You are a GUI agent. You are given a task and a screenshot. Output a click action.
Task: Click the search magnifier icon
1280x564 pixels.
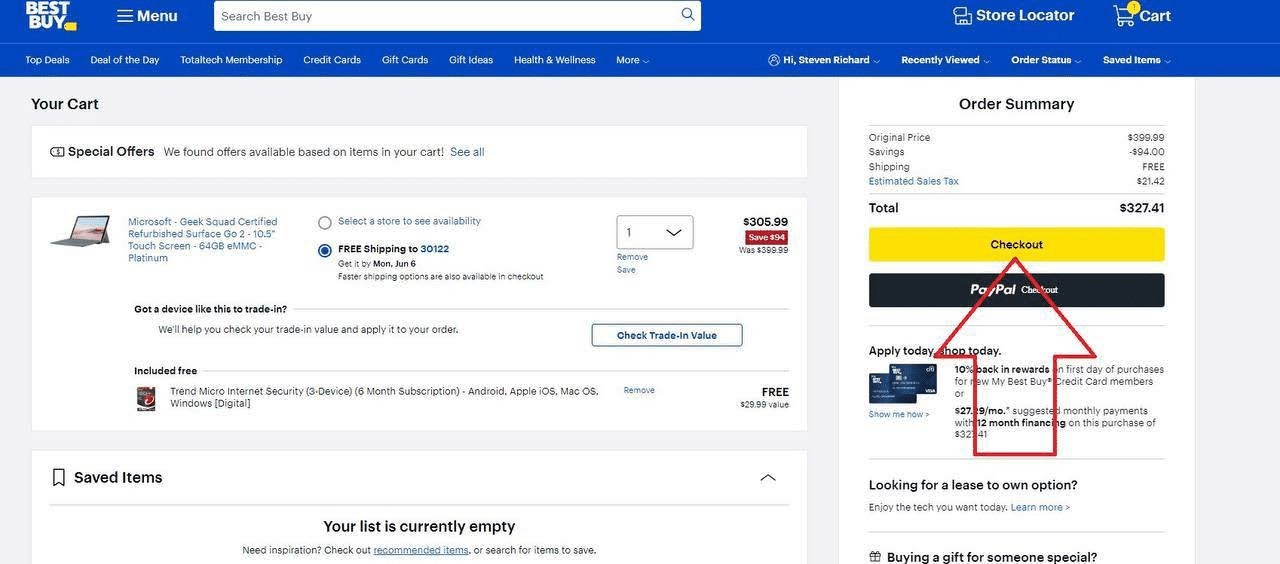688,15
